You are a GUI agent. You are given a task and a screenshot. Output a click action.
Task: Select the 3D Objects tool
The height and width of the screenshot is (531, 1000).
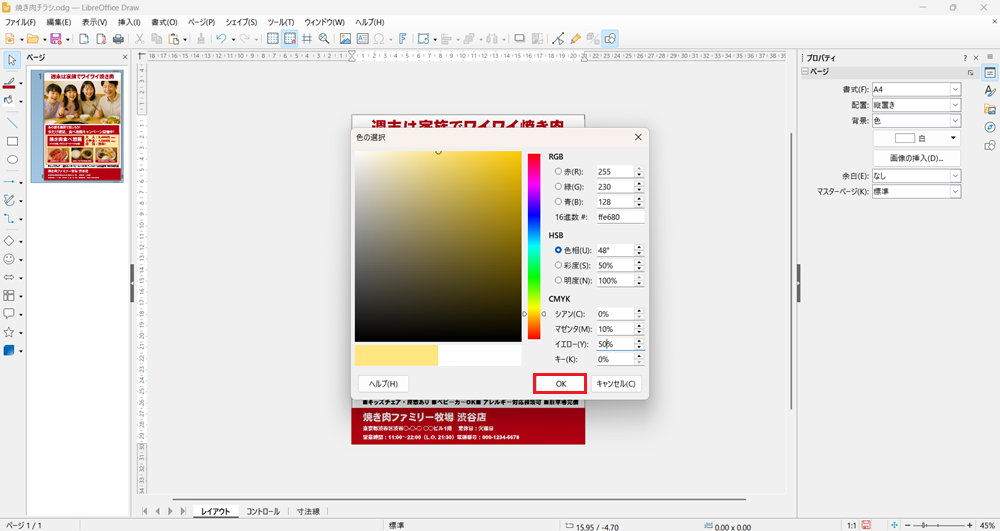coord(9,351)
